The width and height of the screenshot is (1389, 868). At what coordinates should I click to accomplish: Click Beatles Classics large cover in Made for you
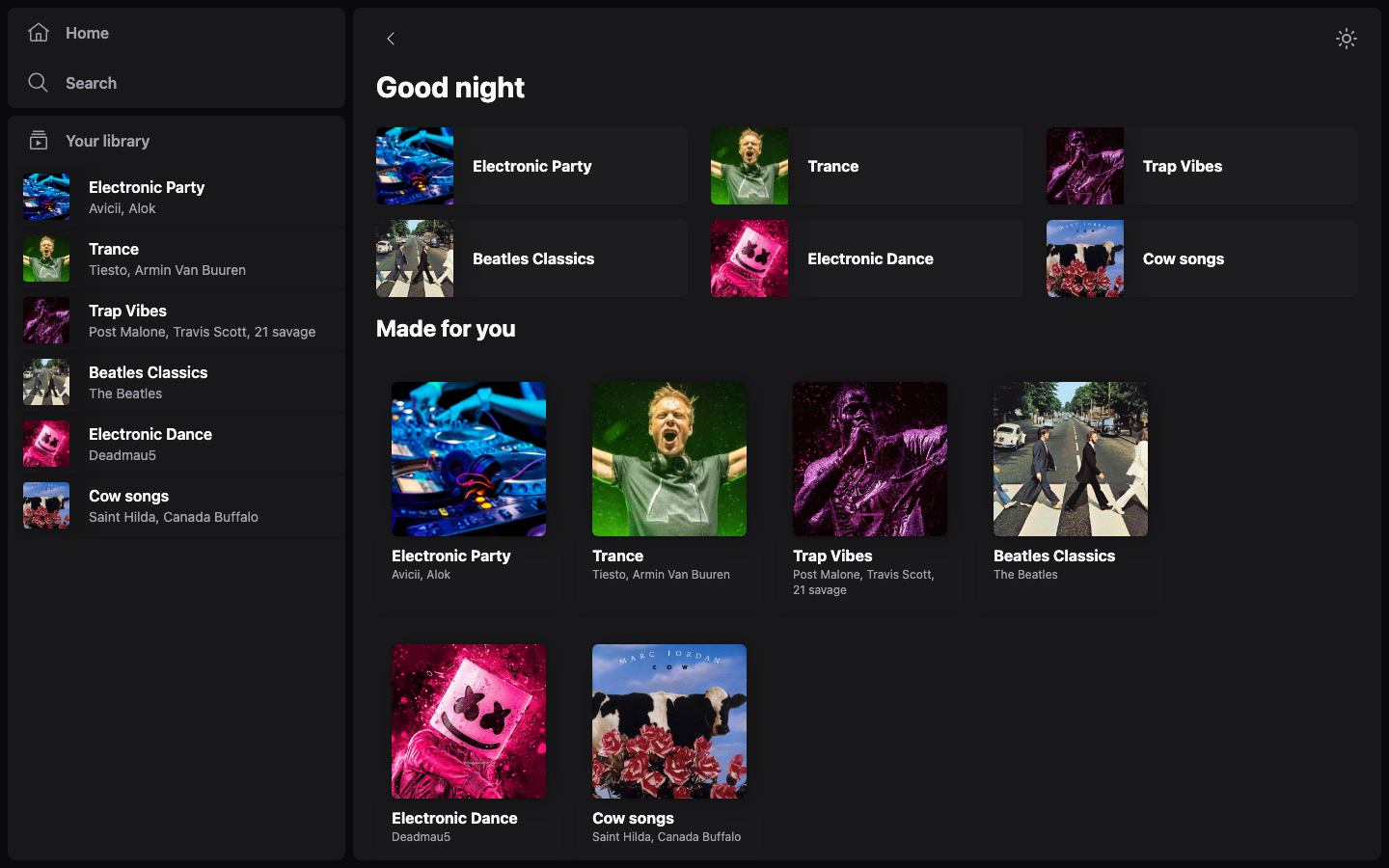(x=1071, y=459)
